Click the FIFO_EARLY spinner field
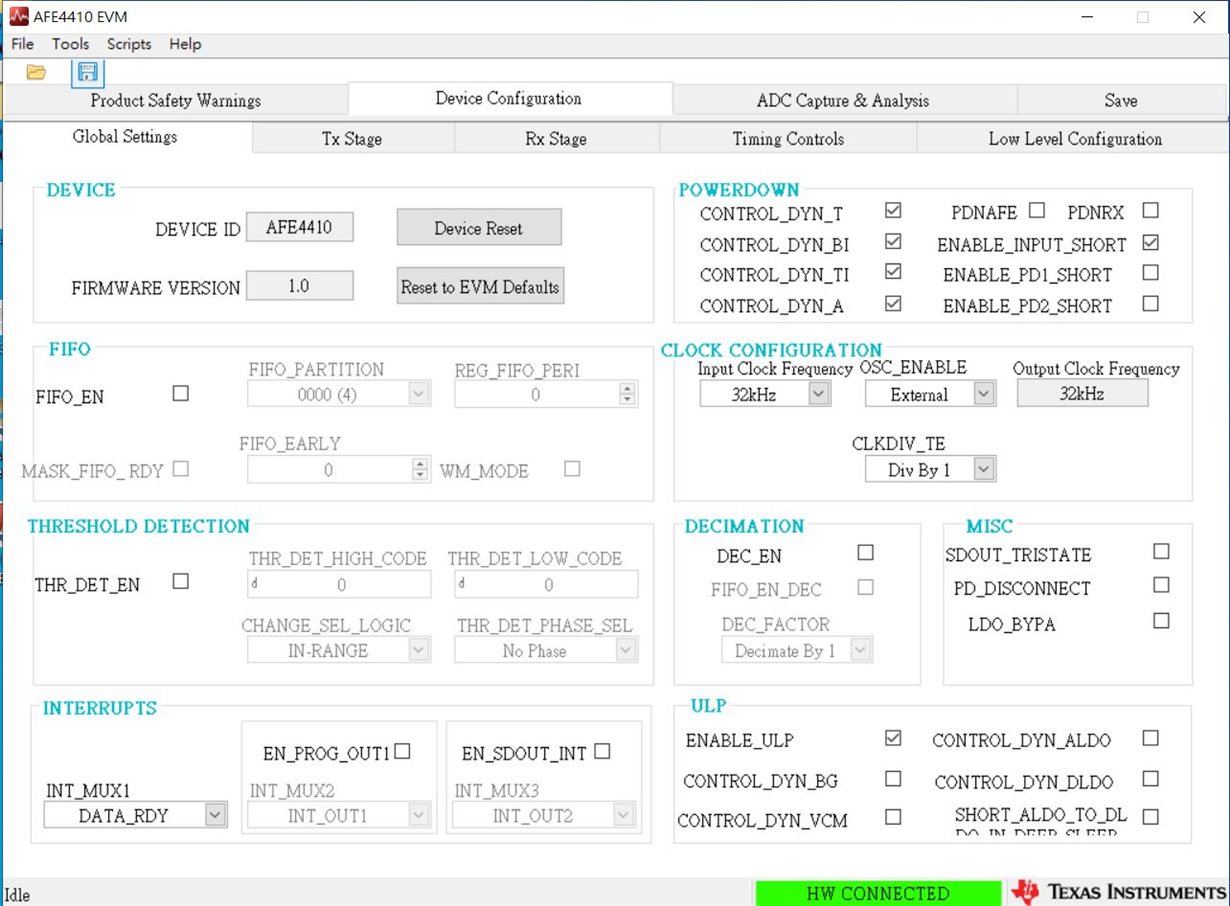 [x=339, y=469]
